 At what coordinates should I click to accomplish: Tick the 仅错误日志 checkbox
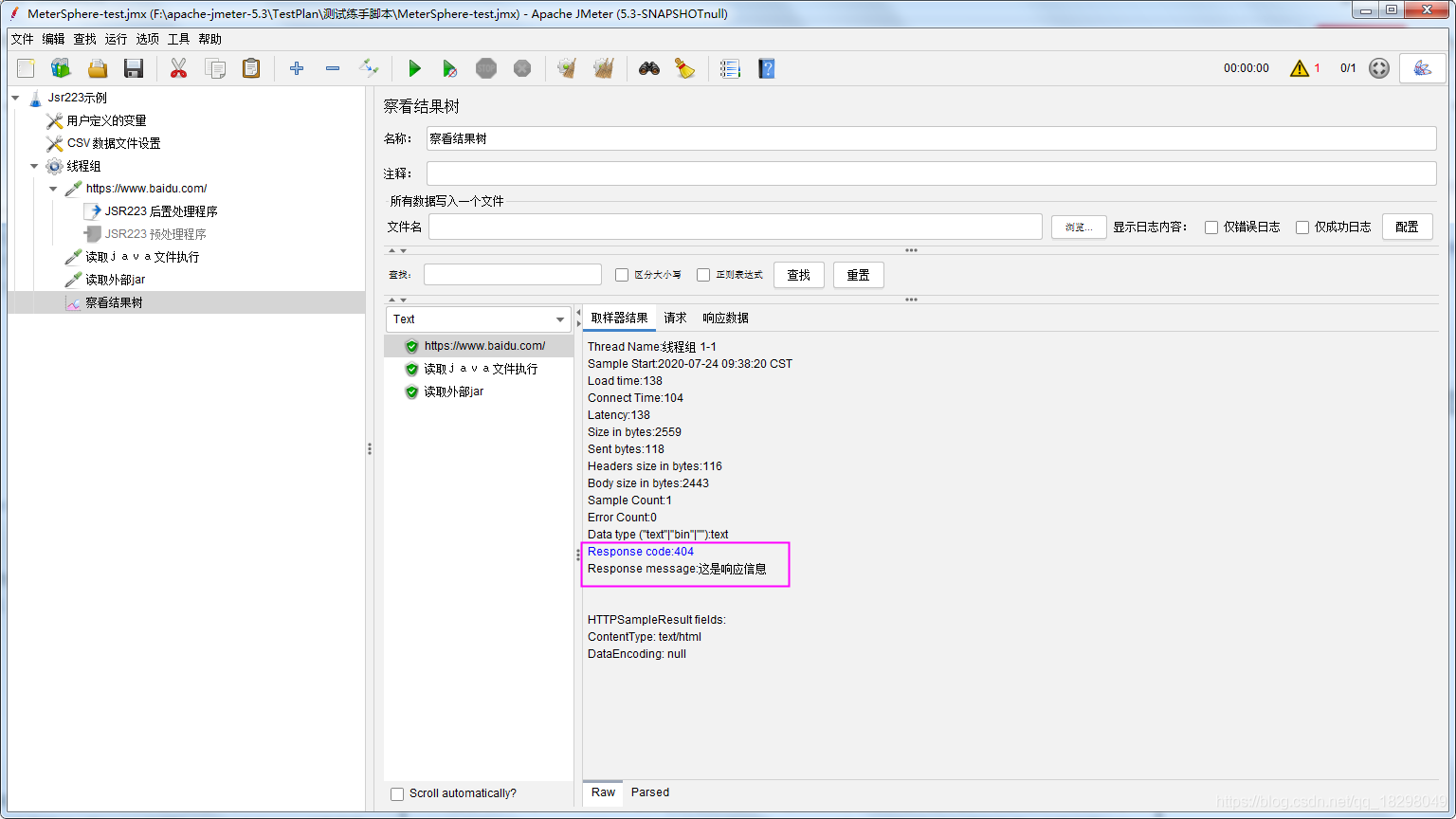click(1211, 227)
